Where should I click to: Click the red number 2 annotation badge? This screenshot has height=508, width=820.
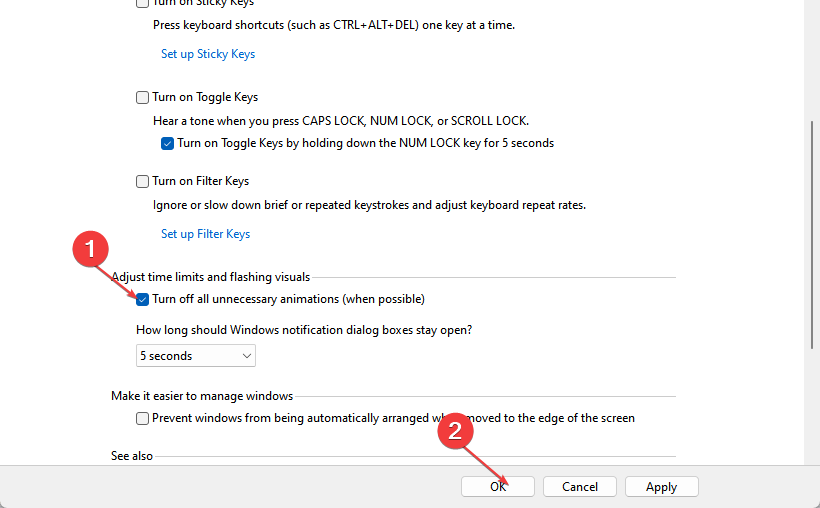(456, 431)
